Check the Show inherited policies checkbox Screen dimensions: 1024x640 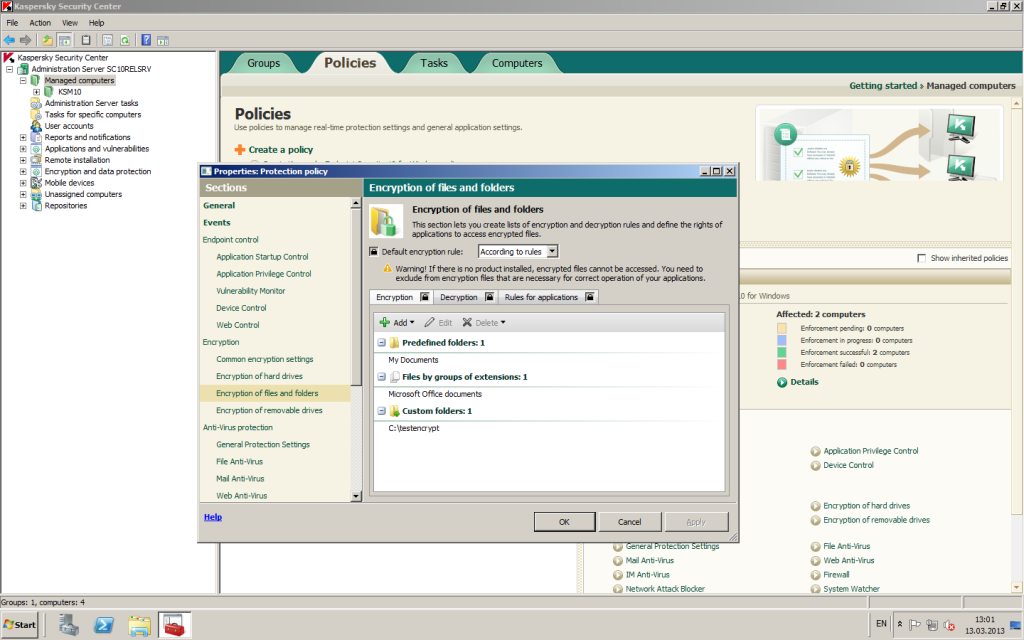pos(921,258)
